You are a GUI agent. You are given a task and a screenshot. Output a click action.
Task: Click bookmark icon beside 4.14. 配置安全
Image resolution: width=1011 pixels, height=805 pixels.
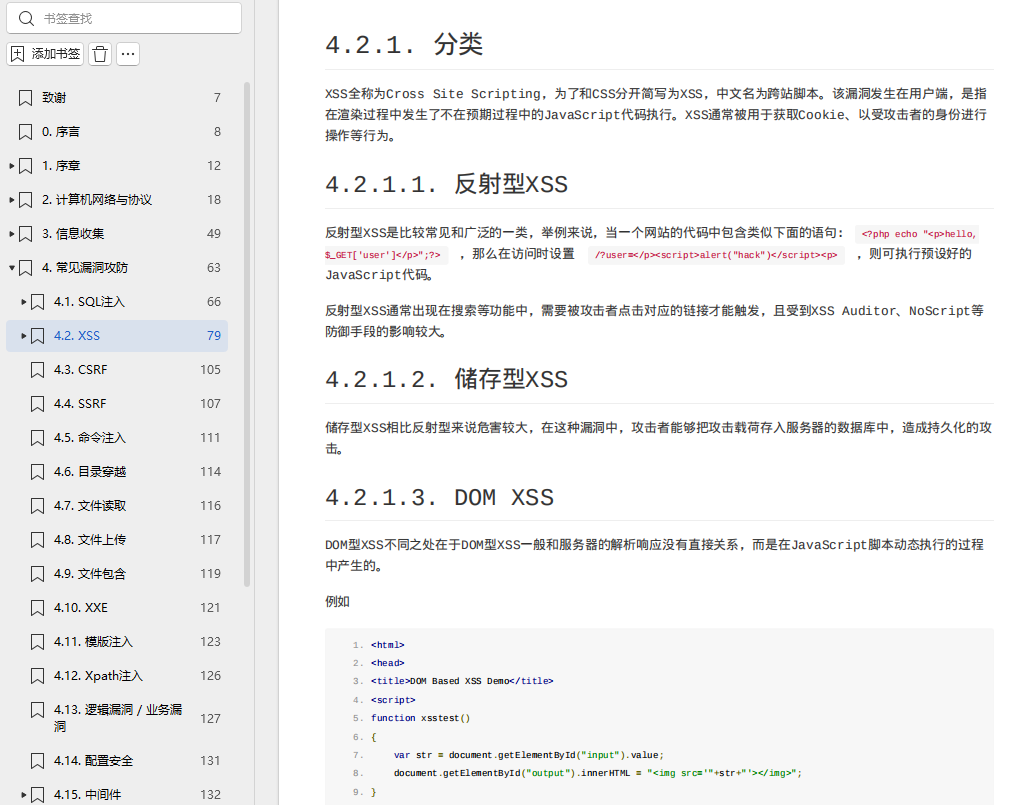coord(37,761)
